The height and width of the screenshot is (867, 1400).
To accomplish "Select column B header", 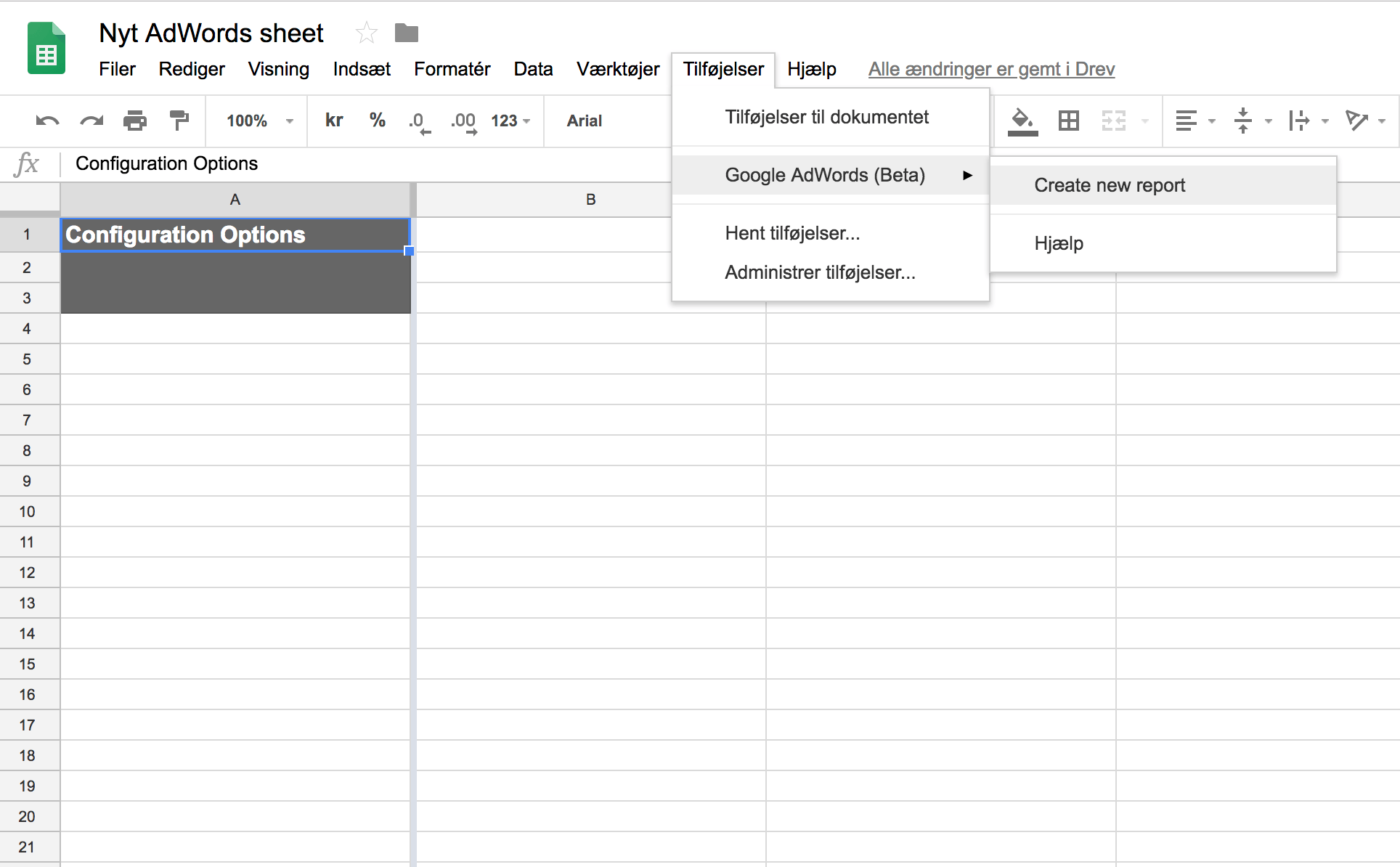I will (x=590, y=200).
